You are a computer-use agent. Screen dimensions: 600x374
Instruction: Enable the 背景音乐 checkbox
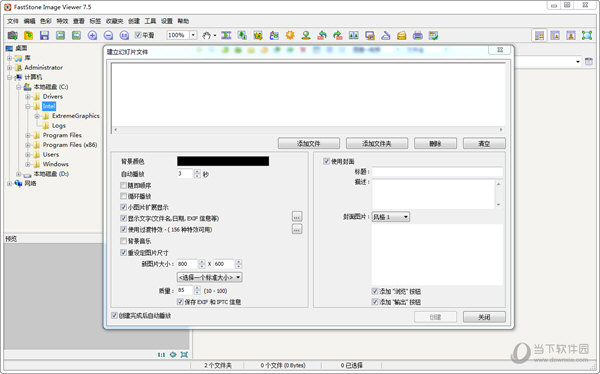tap(123, 241)
